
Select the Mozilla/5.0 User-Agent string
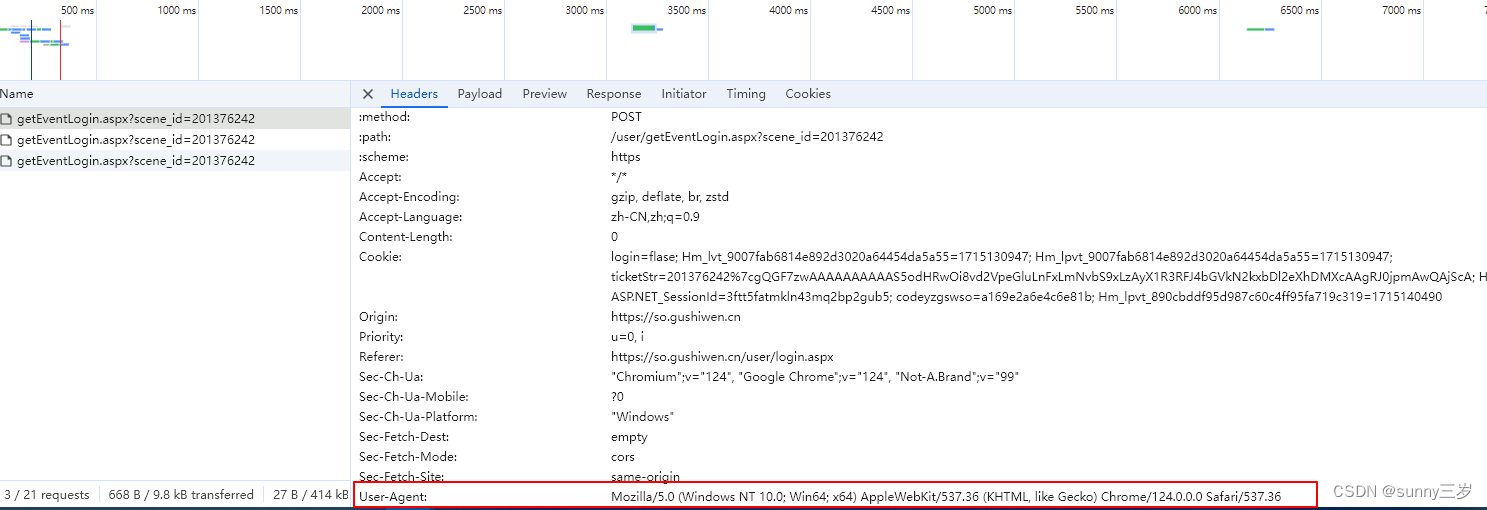coord(946,496)
